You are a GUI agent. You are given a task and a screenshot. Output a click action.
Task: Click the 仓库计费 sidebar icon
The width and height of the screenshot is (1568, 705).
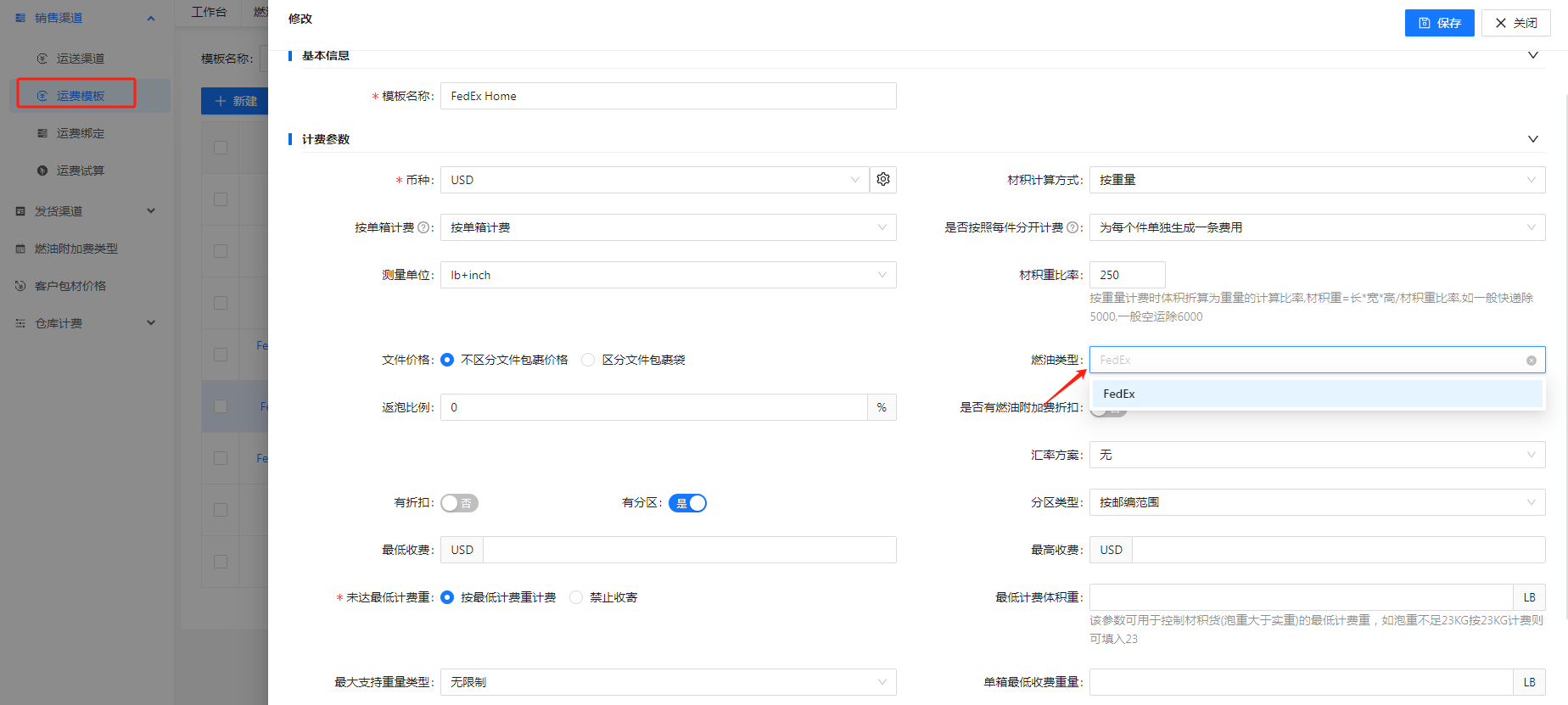point(20,323)
